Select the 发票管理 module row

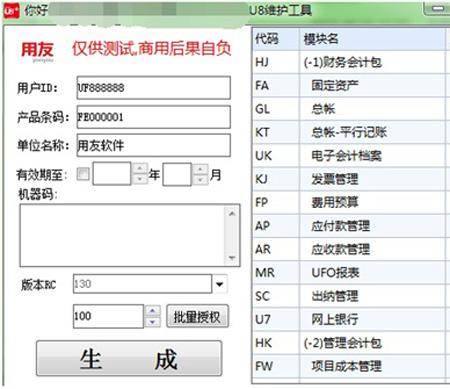[x=349, y=179]
